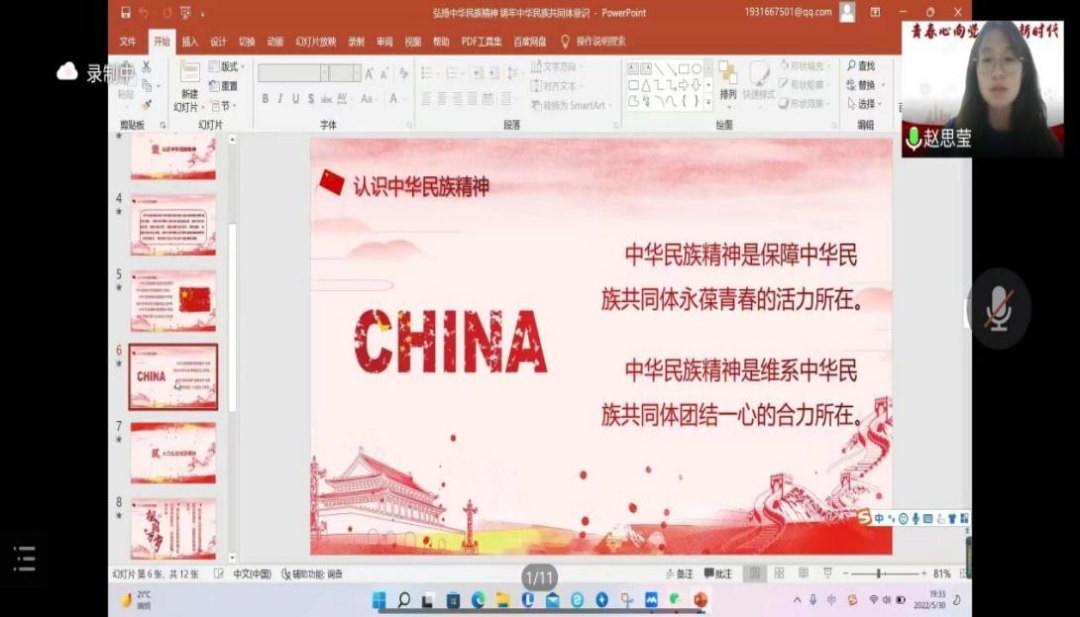The image size is (1080, 617).
Task: Toggle Italic formatting
Action: click(280, 99)
